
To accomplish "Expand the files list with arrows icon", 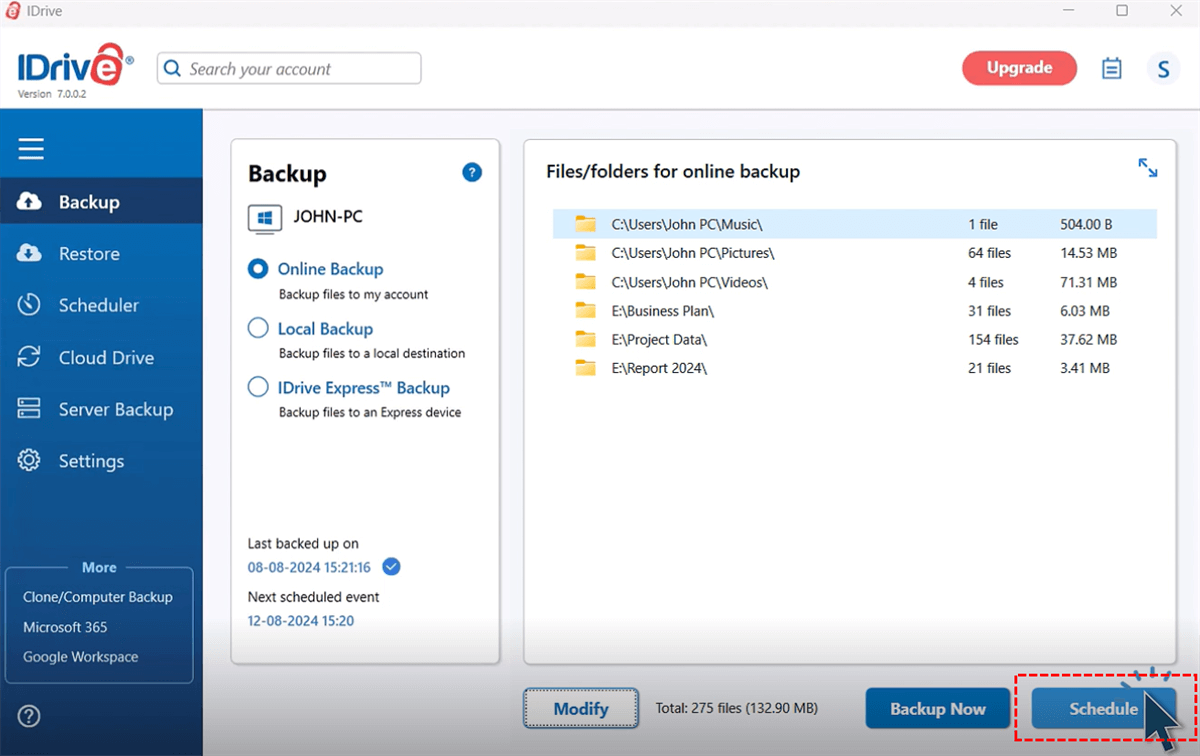I will coord(1147,168).
